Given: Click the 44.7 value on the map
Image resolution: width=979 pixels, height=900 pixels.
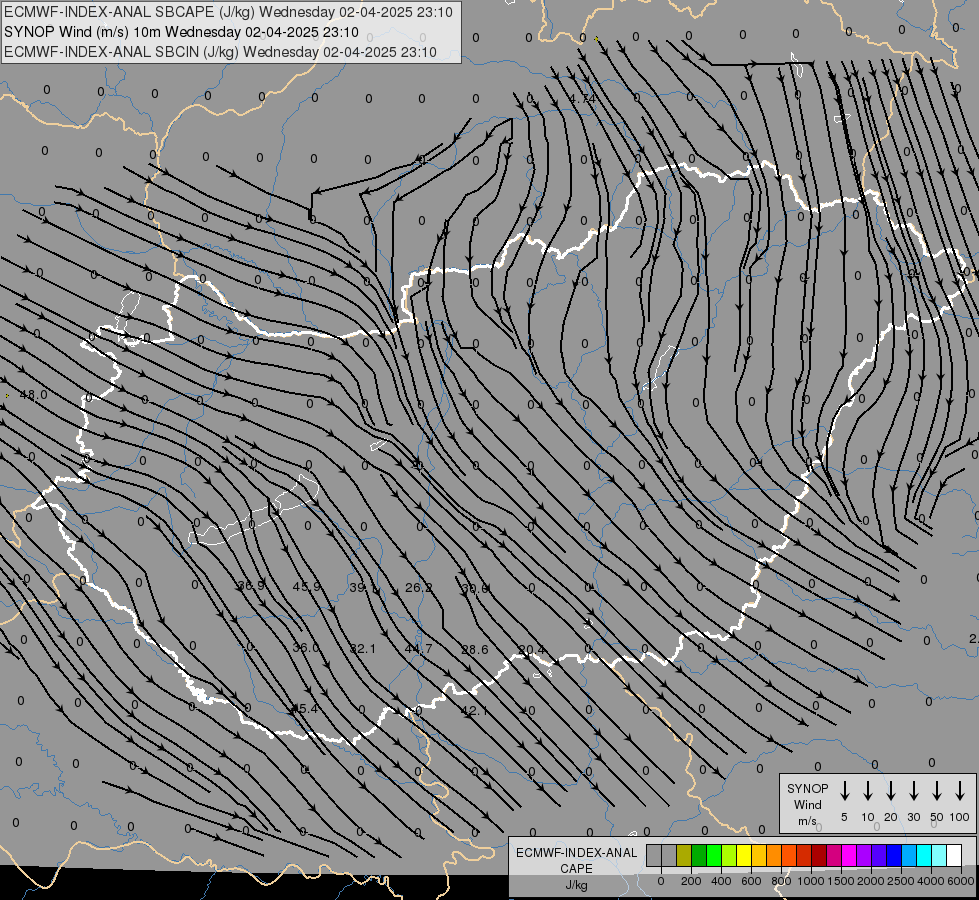Looking at the screenshot, I should (x=418, y=649).
